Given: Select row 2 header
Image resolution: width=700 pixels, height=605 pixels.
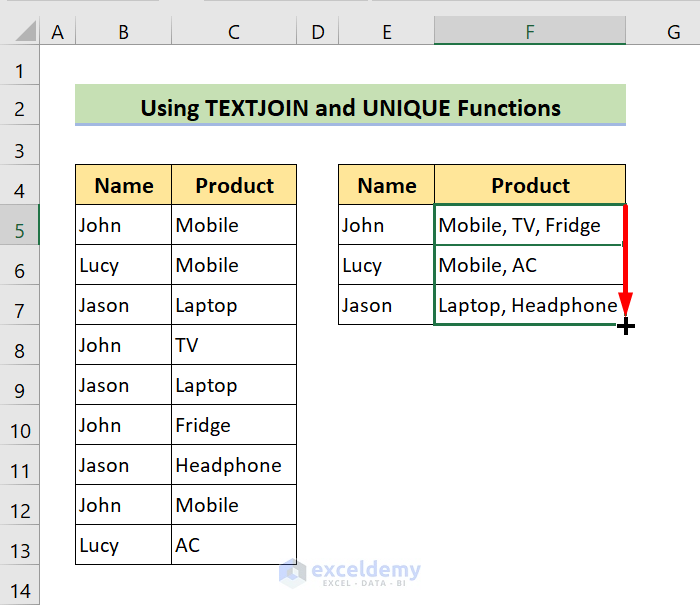Looking at the screenshot, I should tap(20, 105).
